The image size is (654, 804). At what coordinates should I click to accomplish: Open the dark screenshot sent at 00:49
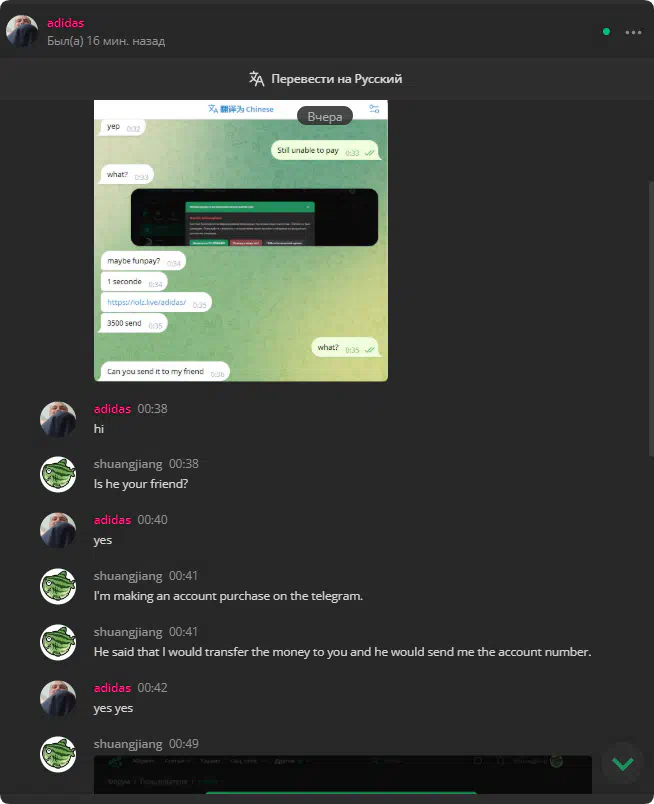point(343,774)
